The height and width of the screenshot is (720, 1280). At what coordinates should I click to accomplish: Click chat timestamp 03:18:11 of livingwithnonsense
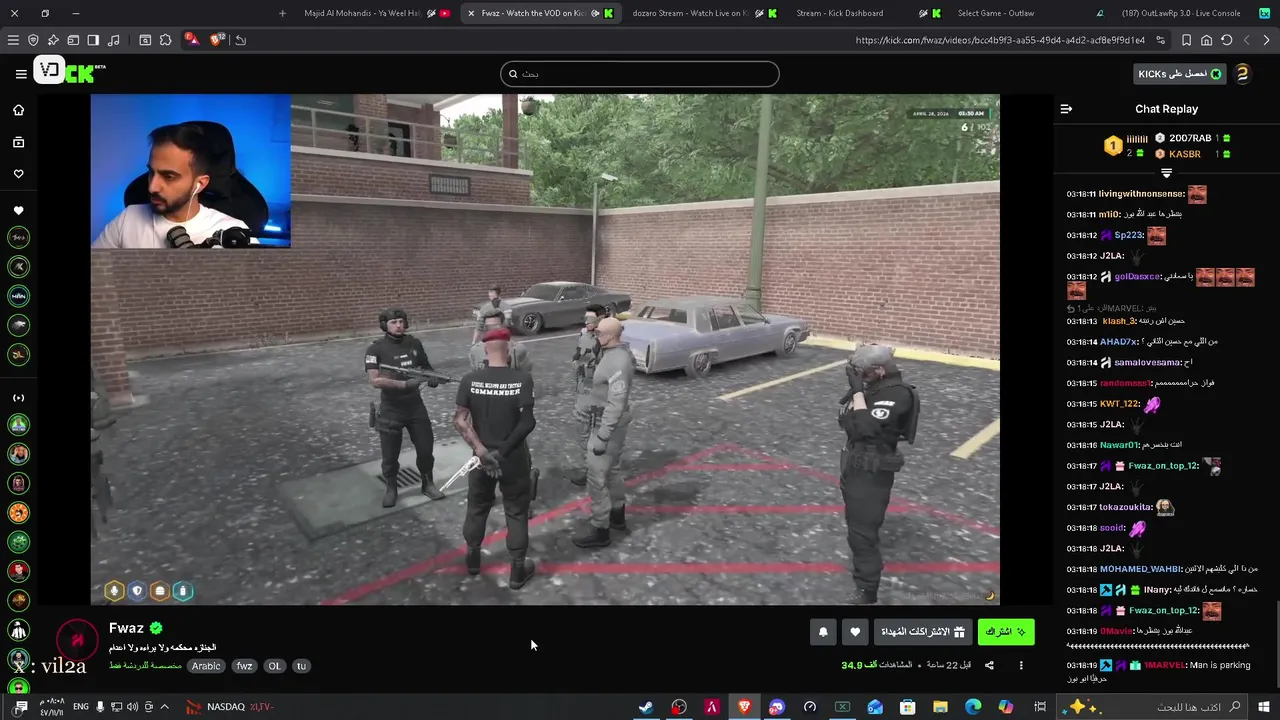click(x=1081, y=194)
